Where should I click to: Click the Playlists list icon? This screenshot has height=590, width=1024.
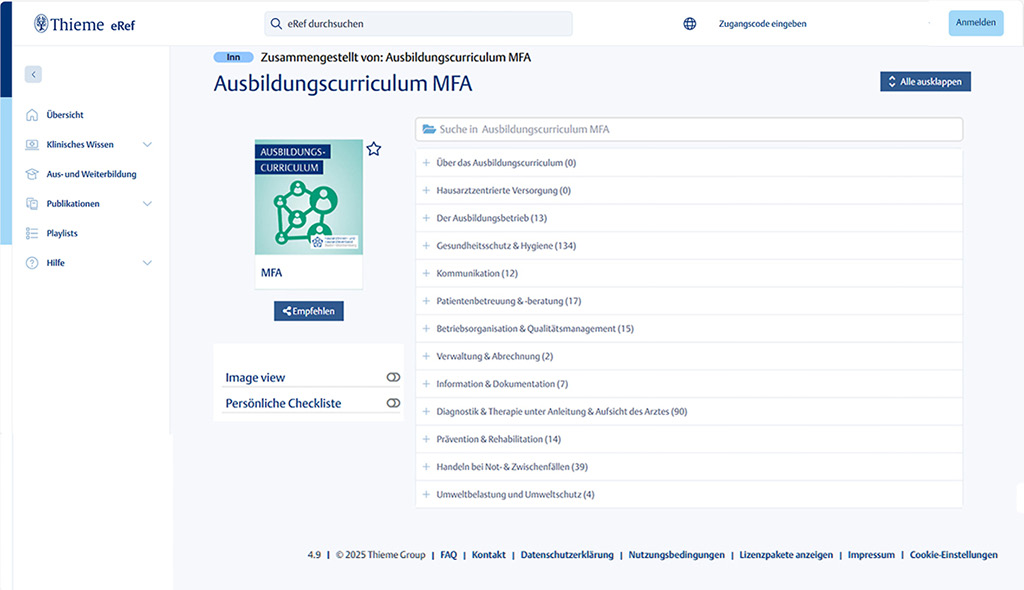[32, 233]
